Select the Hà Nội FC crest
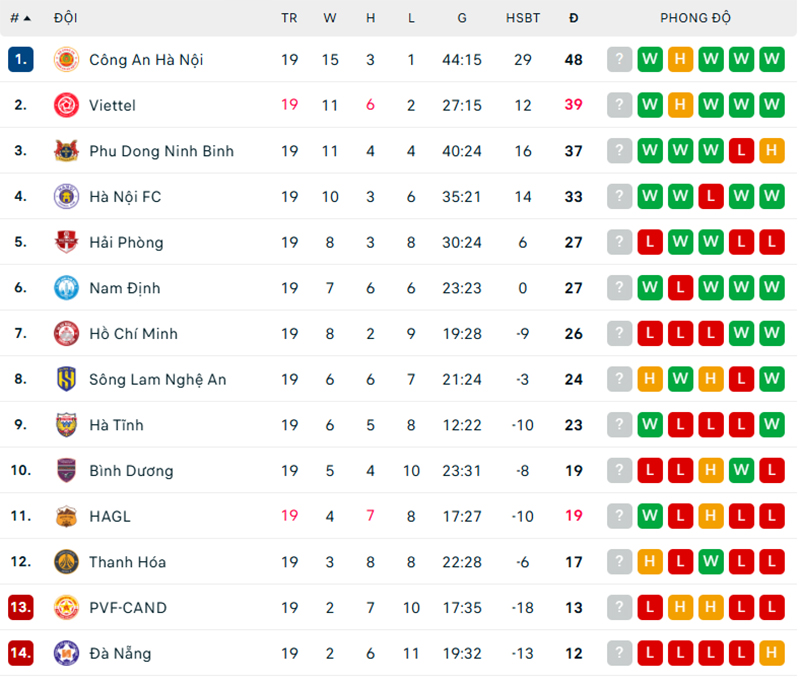The height and width of the screenshot is (682, 800). pos(66,196)
